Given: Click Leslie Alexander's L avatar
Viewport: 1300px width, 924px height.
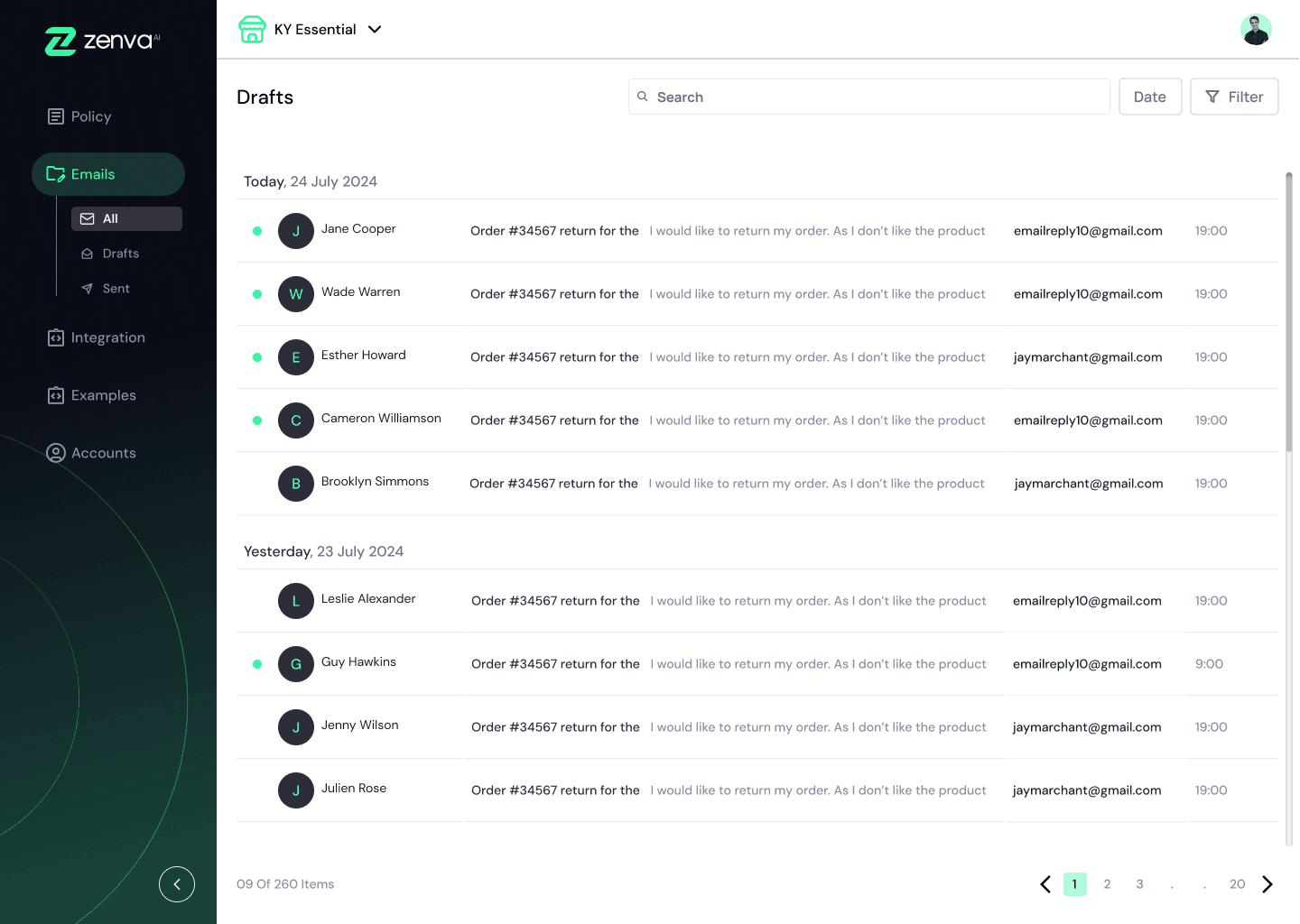Looking at the screenshot, I should pyautogui.click(x=296, y=601).
